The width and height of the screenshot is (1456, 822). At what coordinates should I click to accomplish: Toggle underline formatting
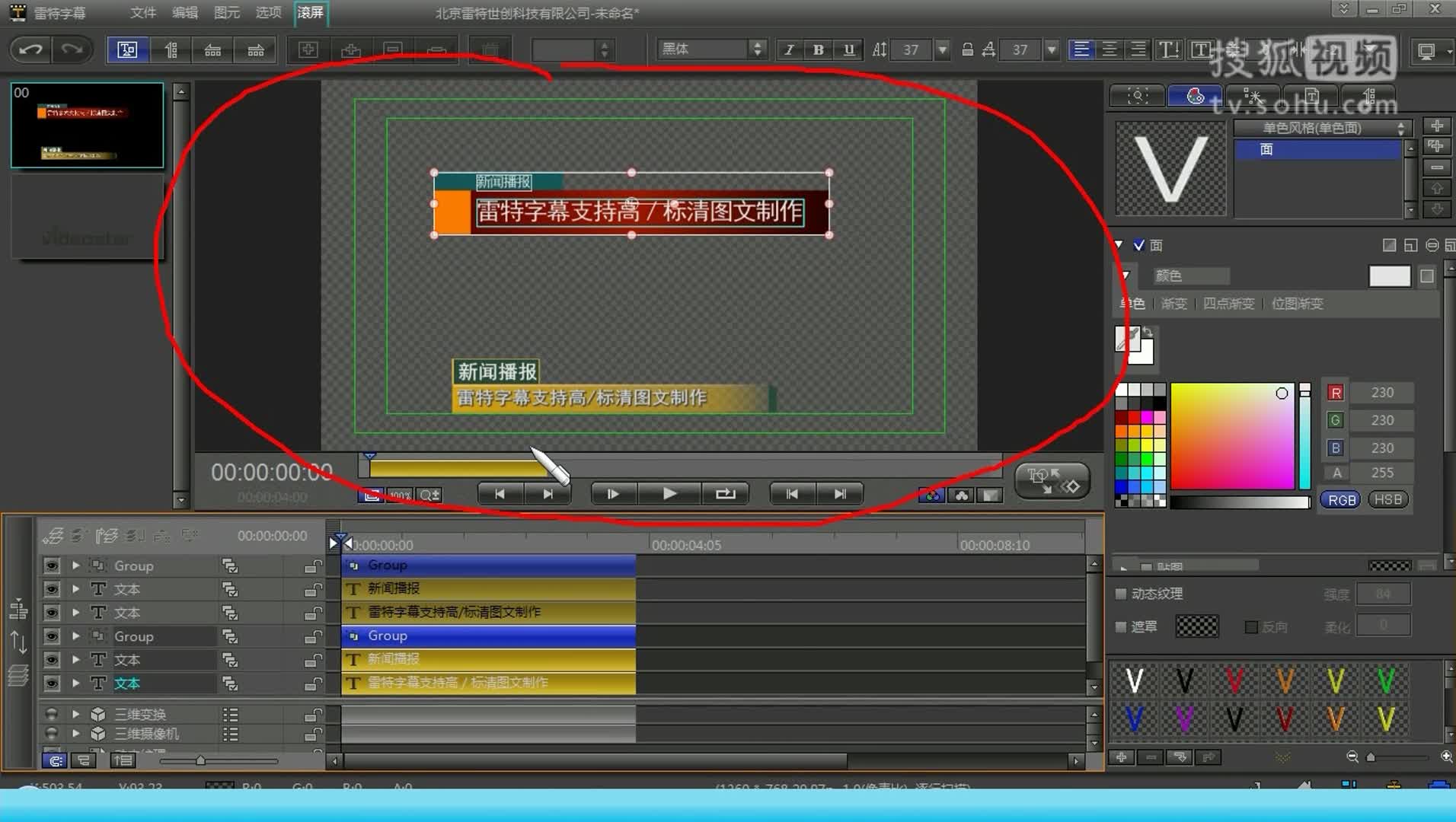tap(848, 49)
